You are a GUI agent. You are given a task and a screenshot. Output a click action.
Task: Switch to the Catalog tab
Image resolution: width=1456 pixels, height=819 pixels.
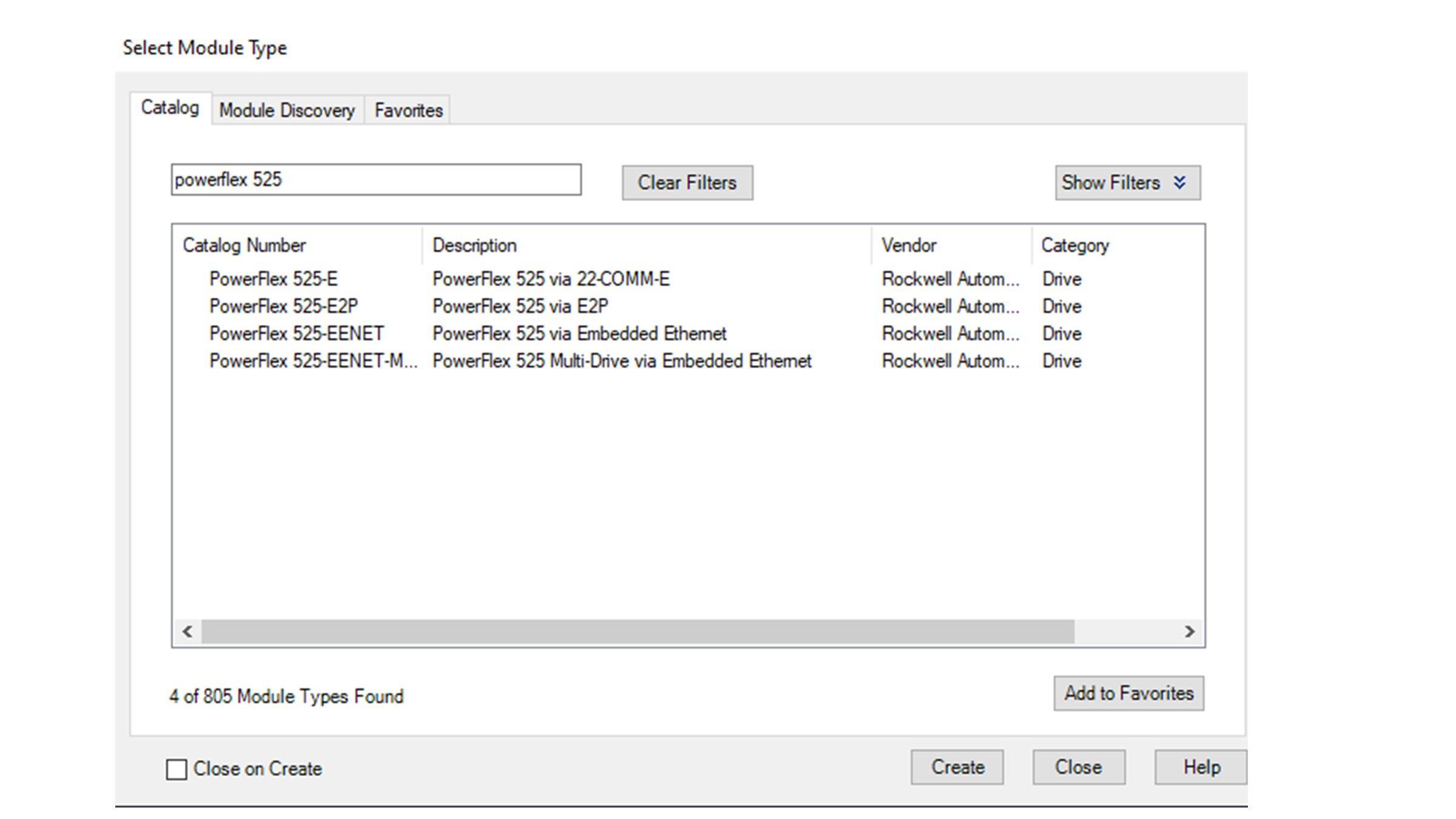point(170,108)
